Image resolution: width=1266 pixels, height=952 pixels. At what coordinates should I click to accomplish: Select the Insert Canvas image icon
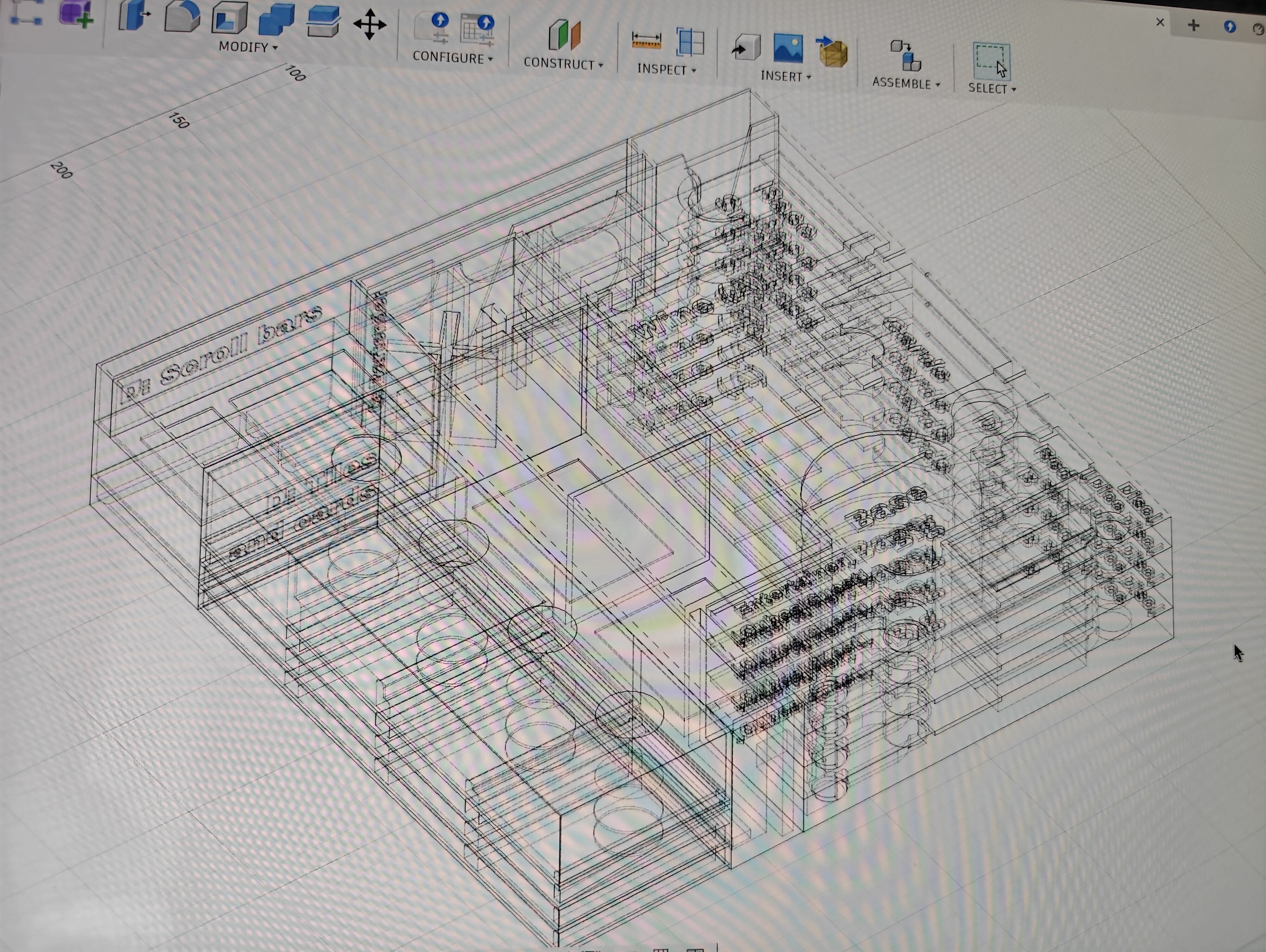pyautogui.click(x=787, y=48)
